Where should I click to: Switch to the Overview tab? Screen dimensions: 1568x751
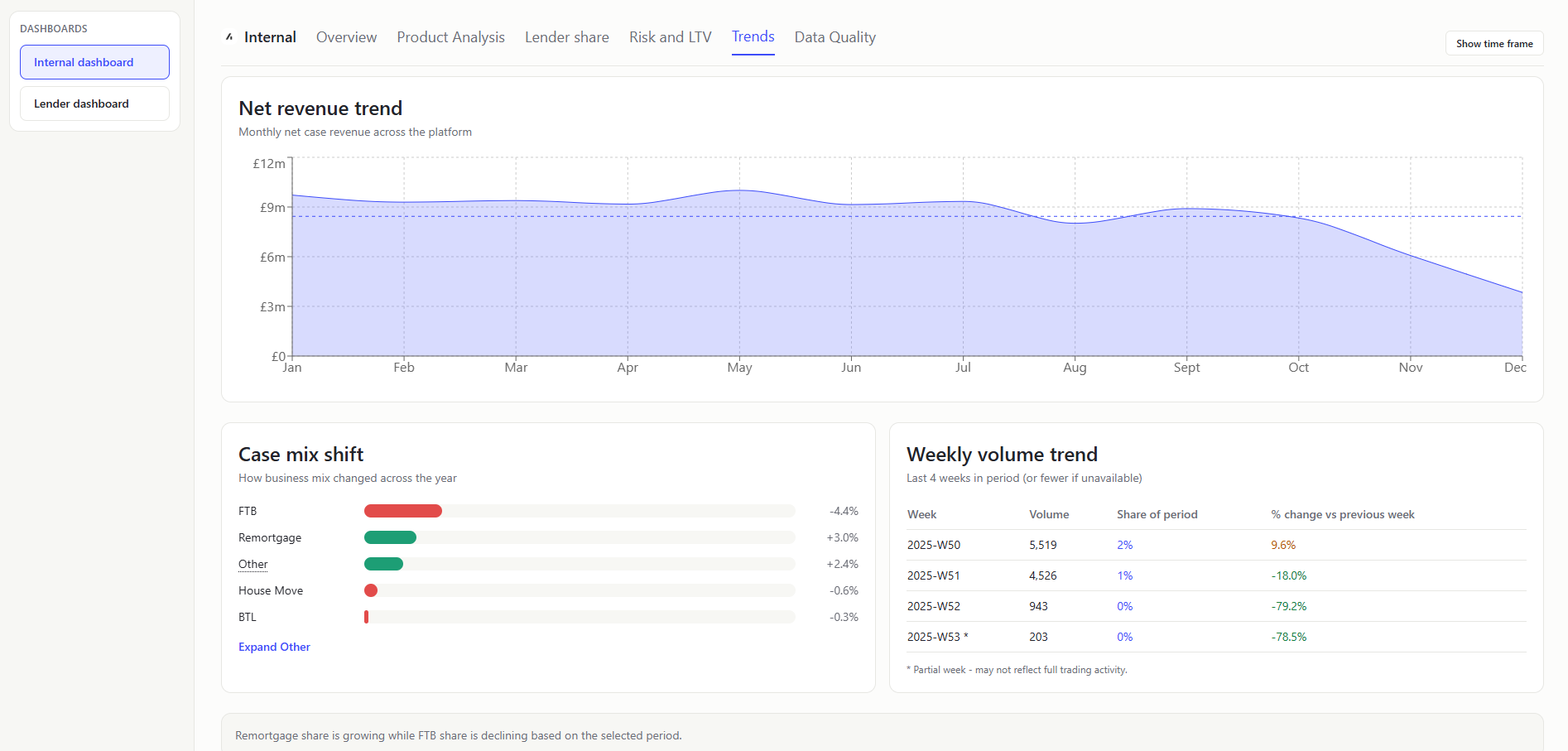click(346, 36)
